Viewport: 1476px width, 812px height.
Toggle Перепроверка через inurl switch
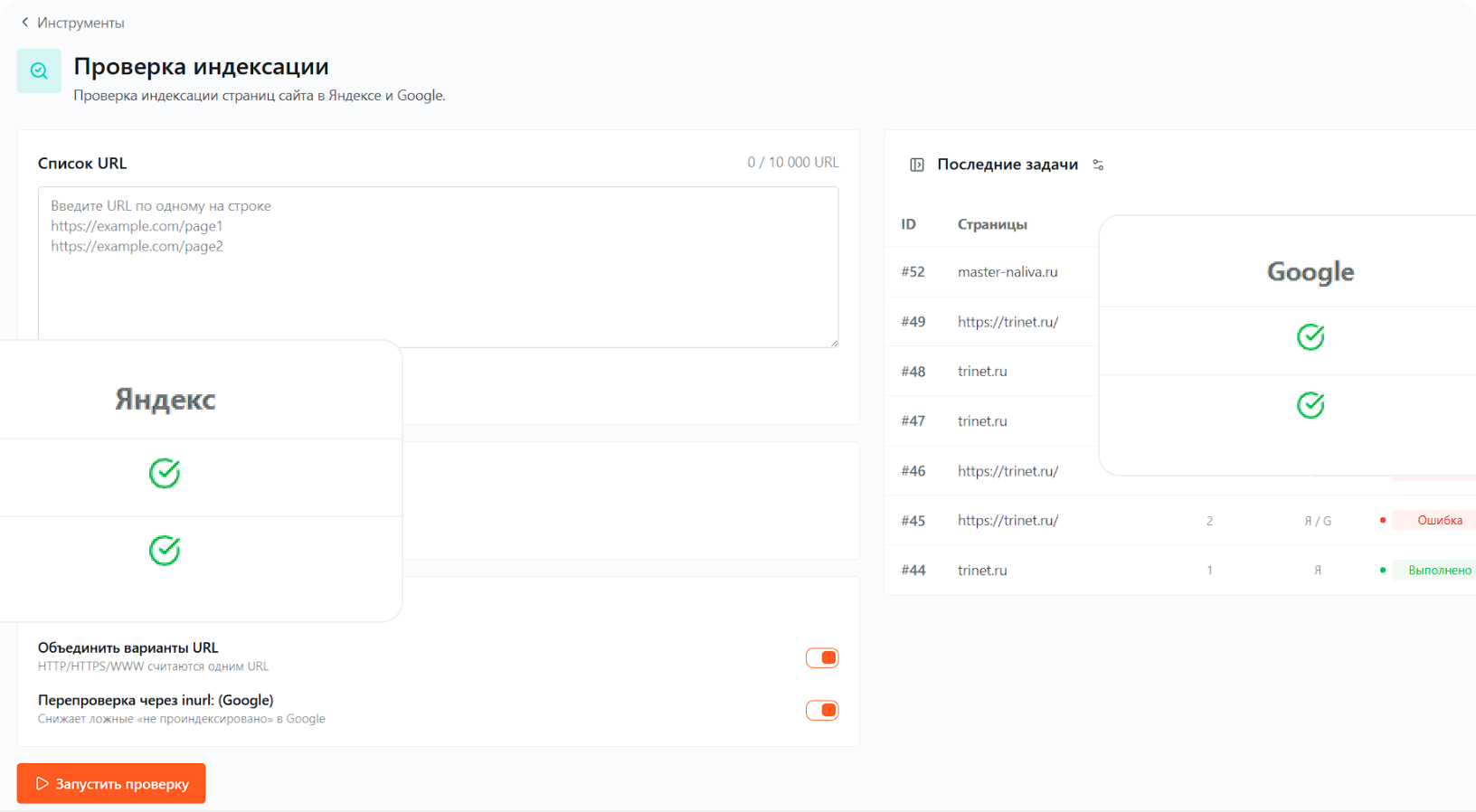(x=822, y=710)
